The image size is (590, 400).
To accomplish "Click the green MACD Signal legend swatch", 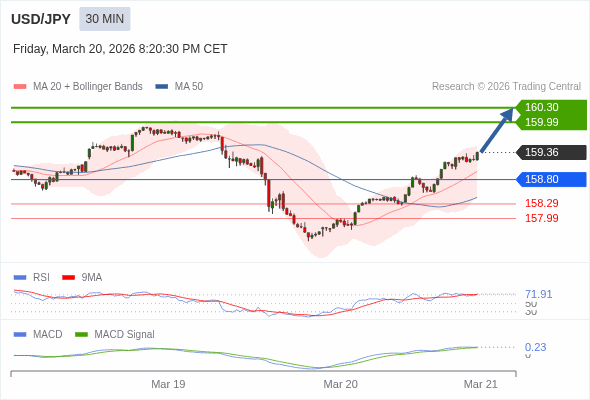I will coord(81,335).
